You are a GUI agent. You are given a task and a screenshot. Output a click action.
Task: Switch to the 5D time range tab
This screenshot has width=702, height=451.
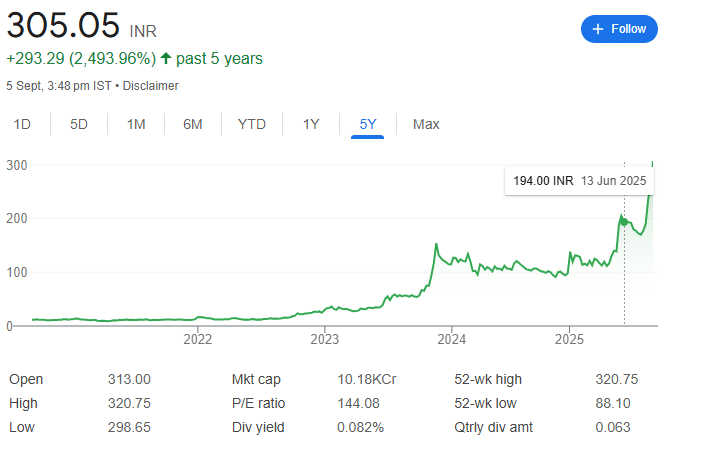(79, 124)
